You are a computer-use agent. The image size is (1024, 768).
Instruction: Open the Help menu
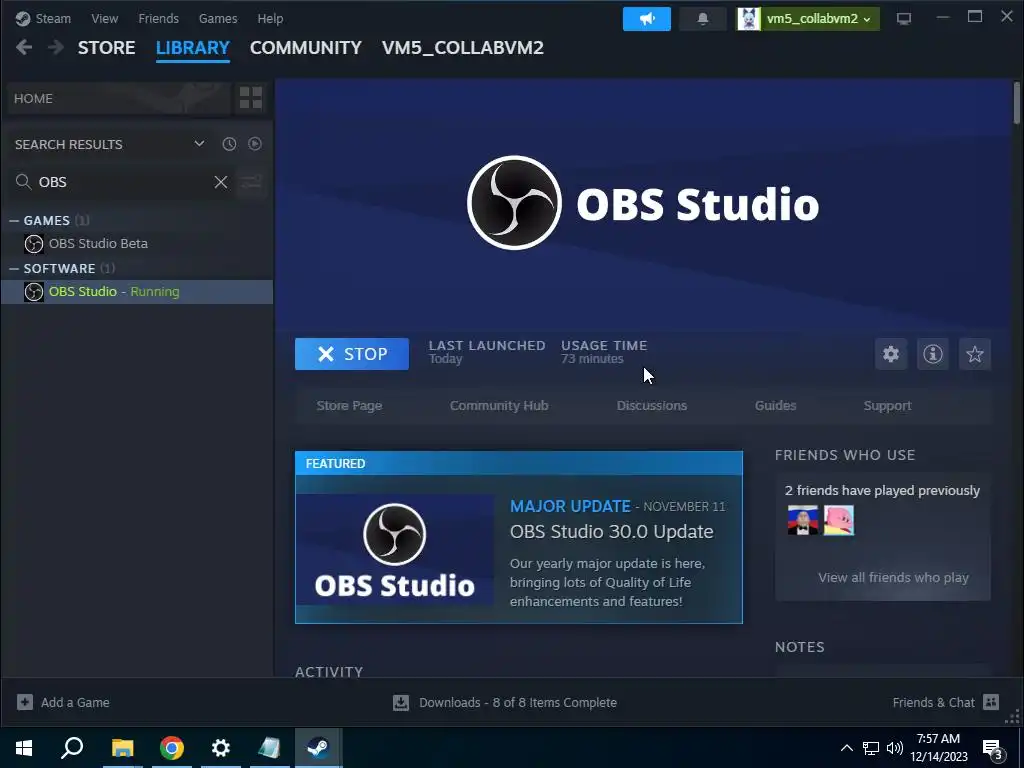click(x=270, y=18)
